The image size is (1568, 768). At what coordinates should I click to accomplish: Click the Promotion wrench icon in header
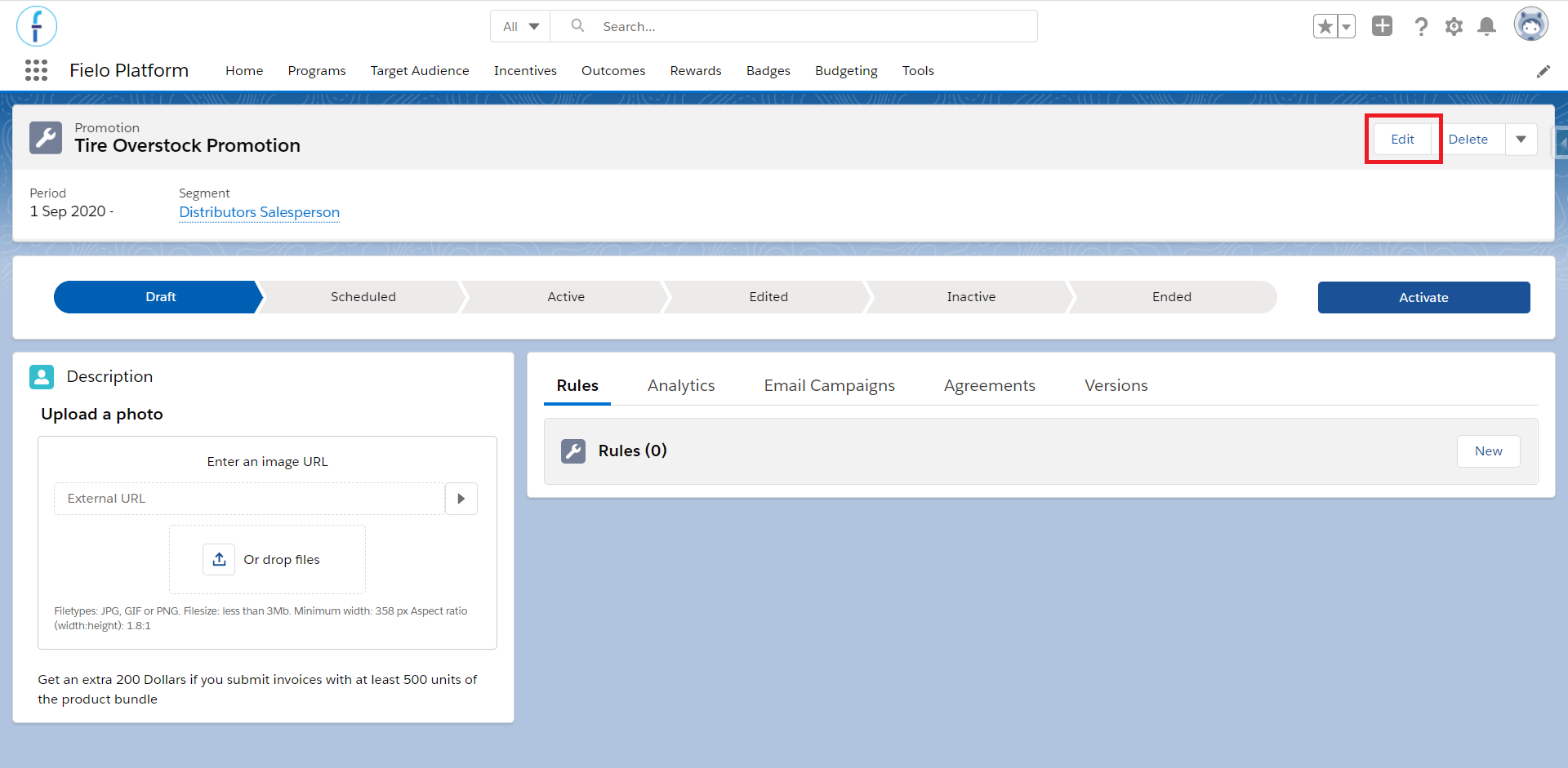pyautogui.click(x=46, y=138)
